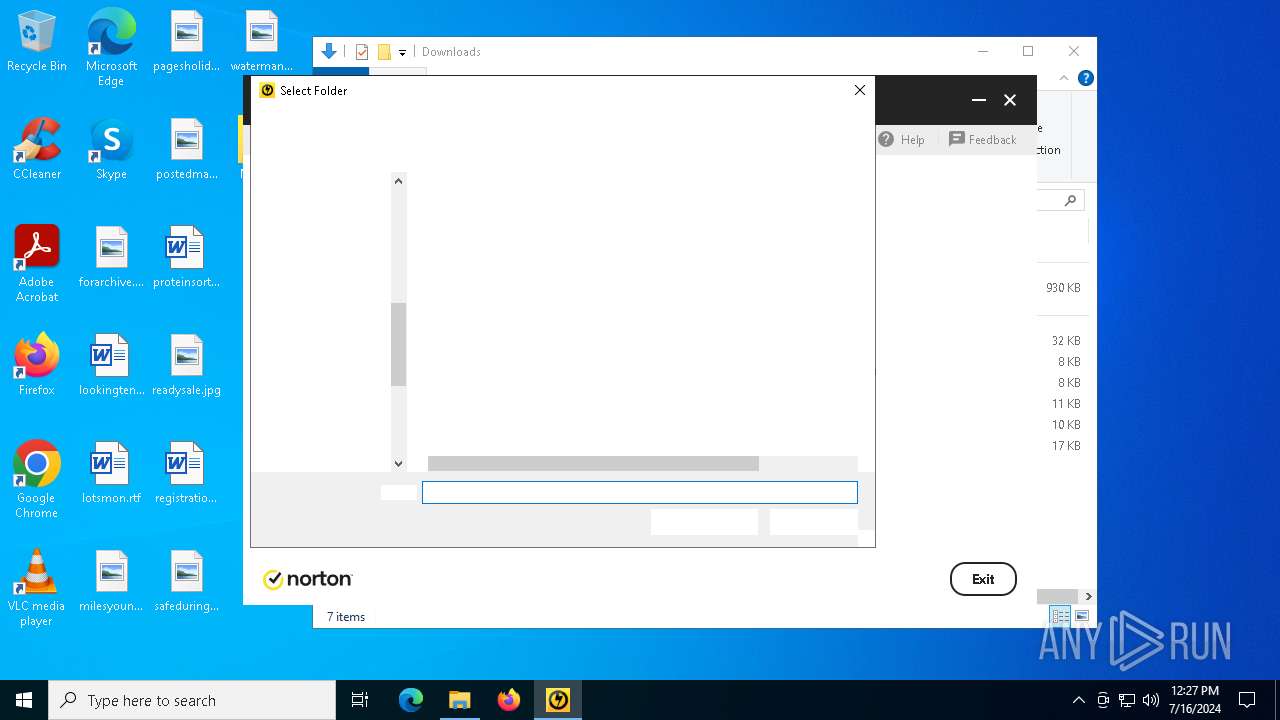Image resolution: width=1280 pixels, height=720 pixels.
Task: Switch Explorer to large icons view
Action: tap(1082, 617)
